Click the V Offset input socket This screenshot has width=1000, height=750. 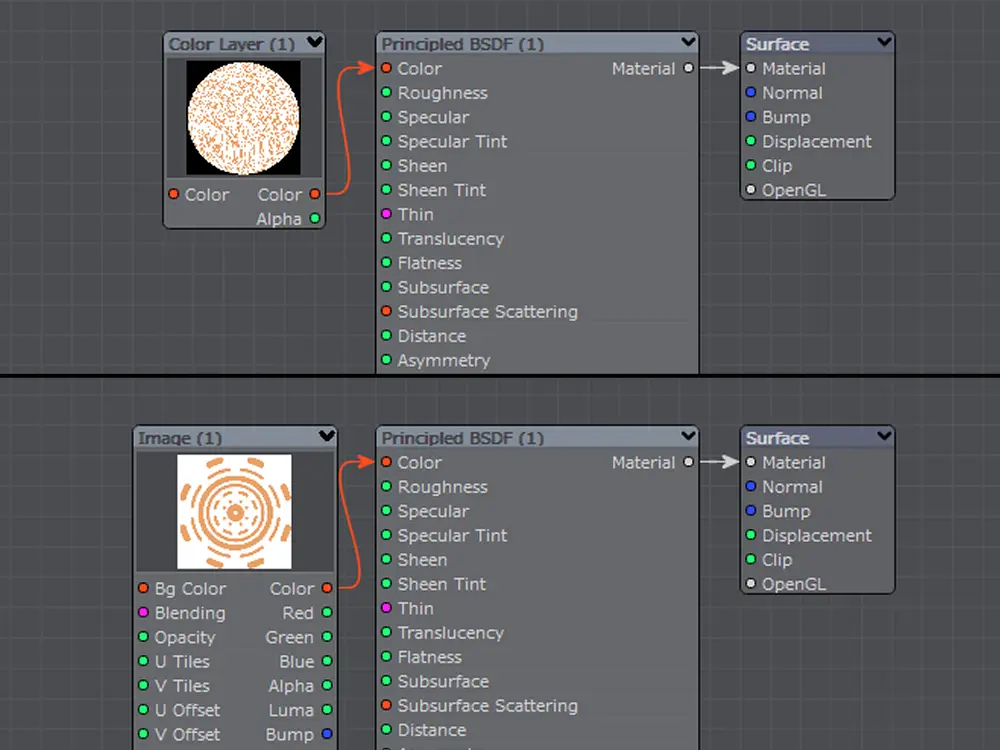pos(143,734)
